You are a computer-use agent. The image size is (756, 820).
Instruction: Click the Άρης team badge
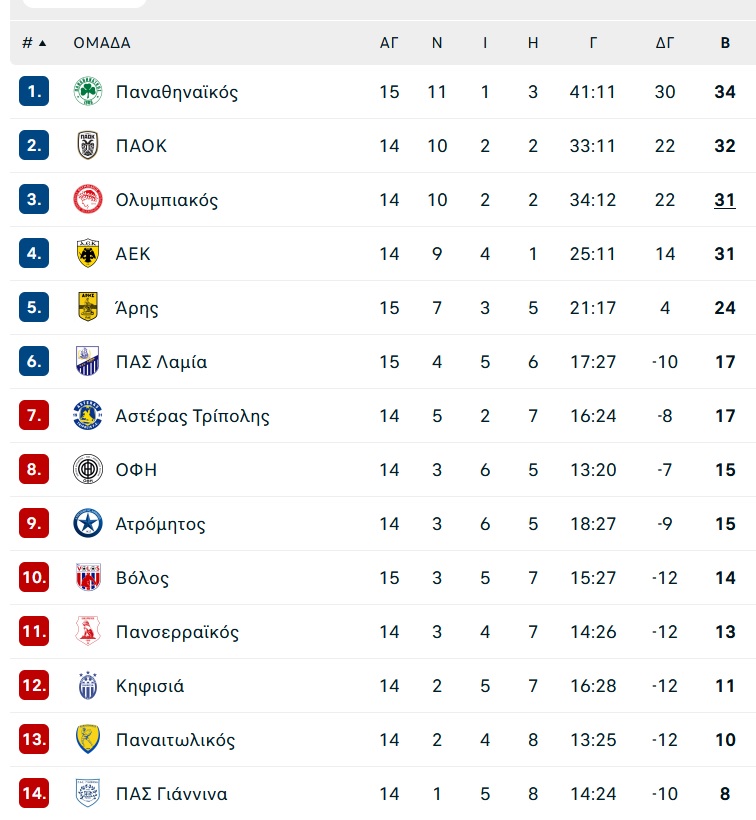click(87, 307)
